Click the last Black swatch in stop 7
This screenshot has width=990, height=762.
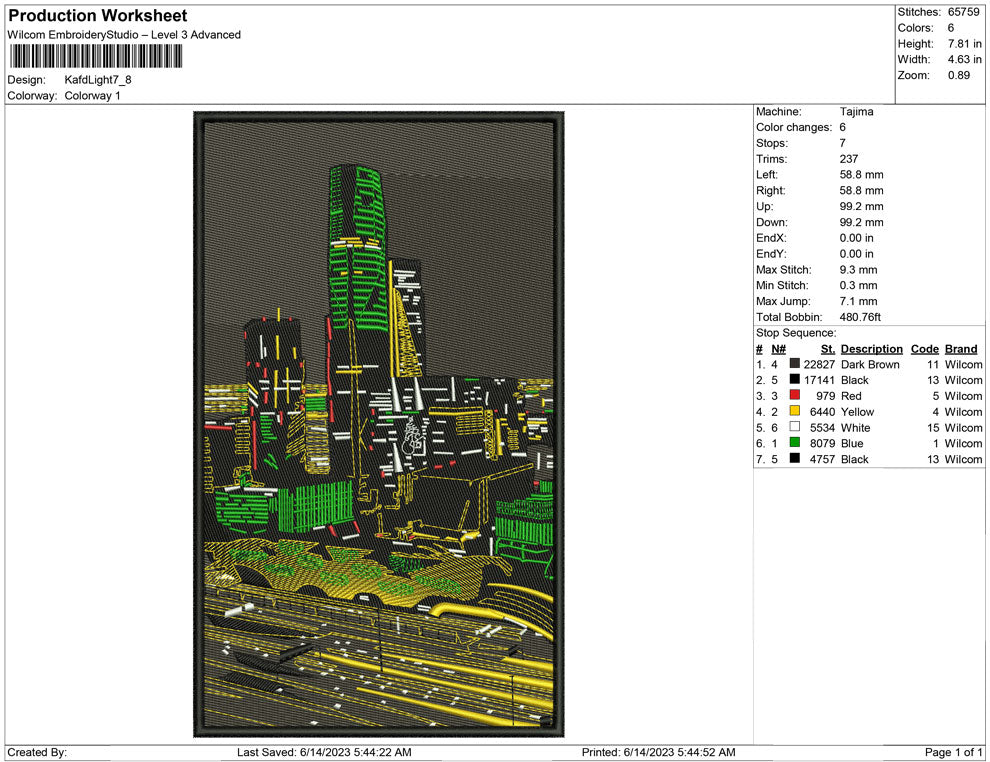click(x=795, y=459)
